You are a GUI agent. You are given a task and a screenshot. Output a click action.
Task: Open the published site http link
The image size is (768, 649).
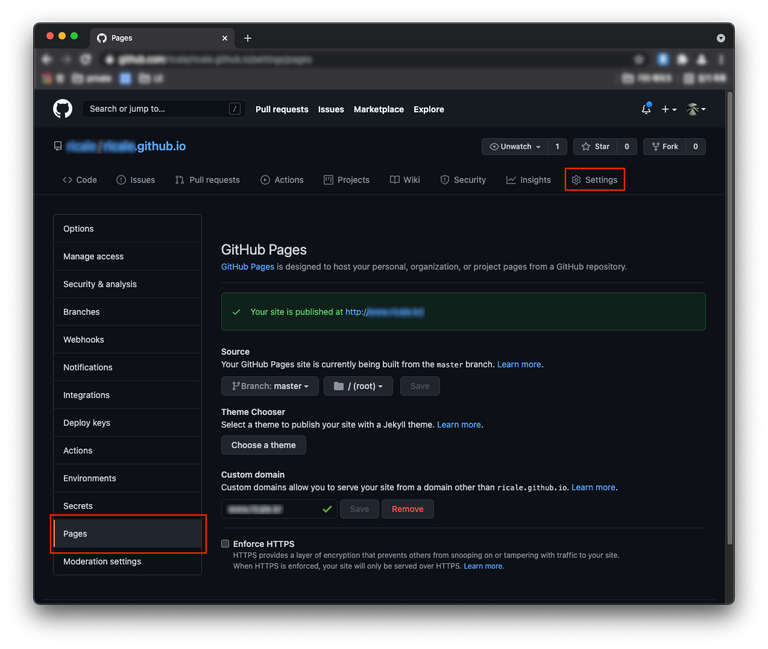[x=384, y=312]
